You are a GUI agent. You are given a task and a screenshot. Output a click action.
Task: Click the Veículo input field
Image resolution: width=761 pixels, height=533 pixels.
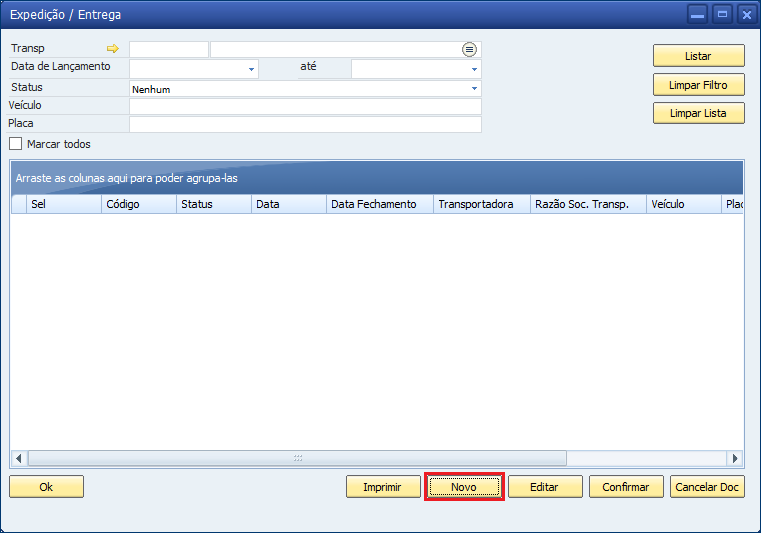click(305, 107)
